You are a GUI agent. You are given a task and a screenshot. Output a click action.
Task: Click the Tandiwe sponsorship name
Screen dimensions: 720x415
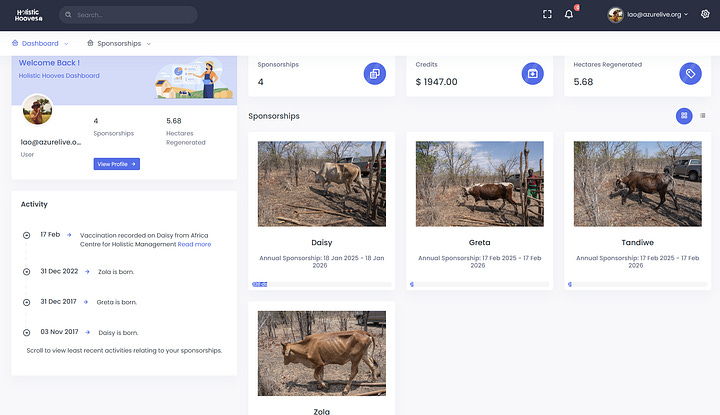(637, 242)
